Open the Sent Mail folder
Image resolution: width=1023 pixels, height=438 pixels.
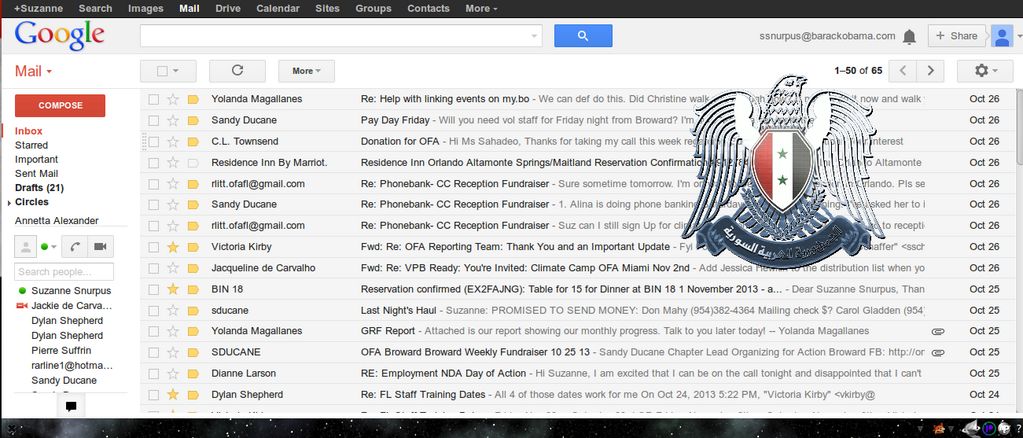[x=37, y=174]
